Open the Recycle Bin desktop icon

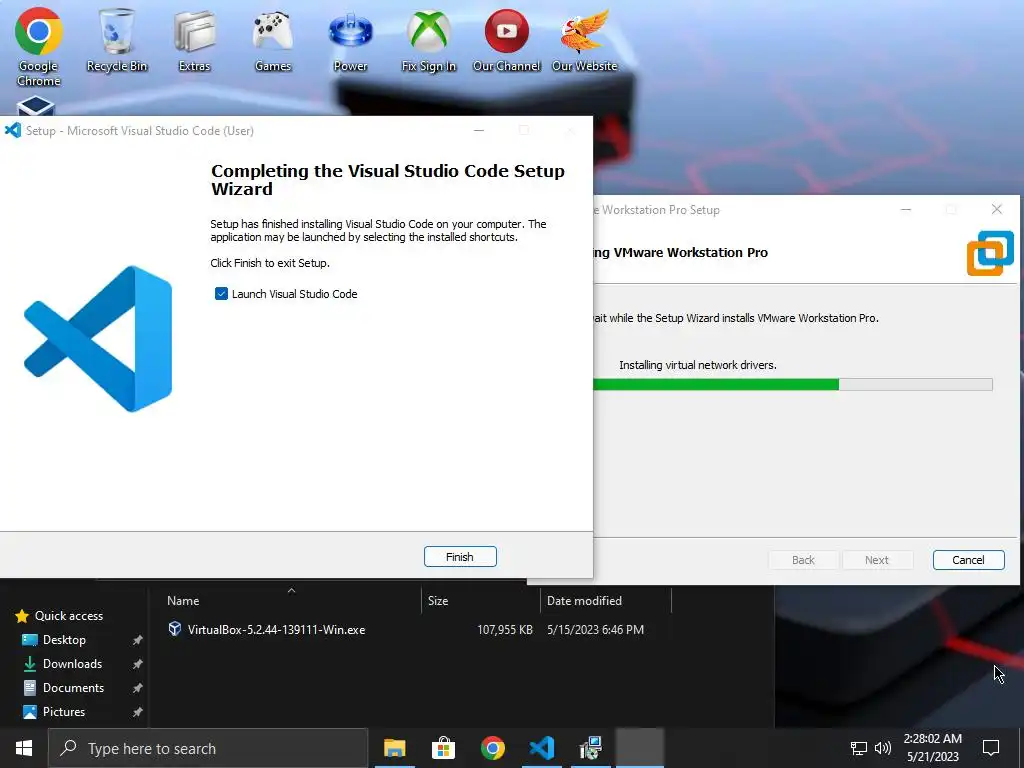[x=117, y=41]
